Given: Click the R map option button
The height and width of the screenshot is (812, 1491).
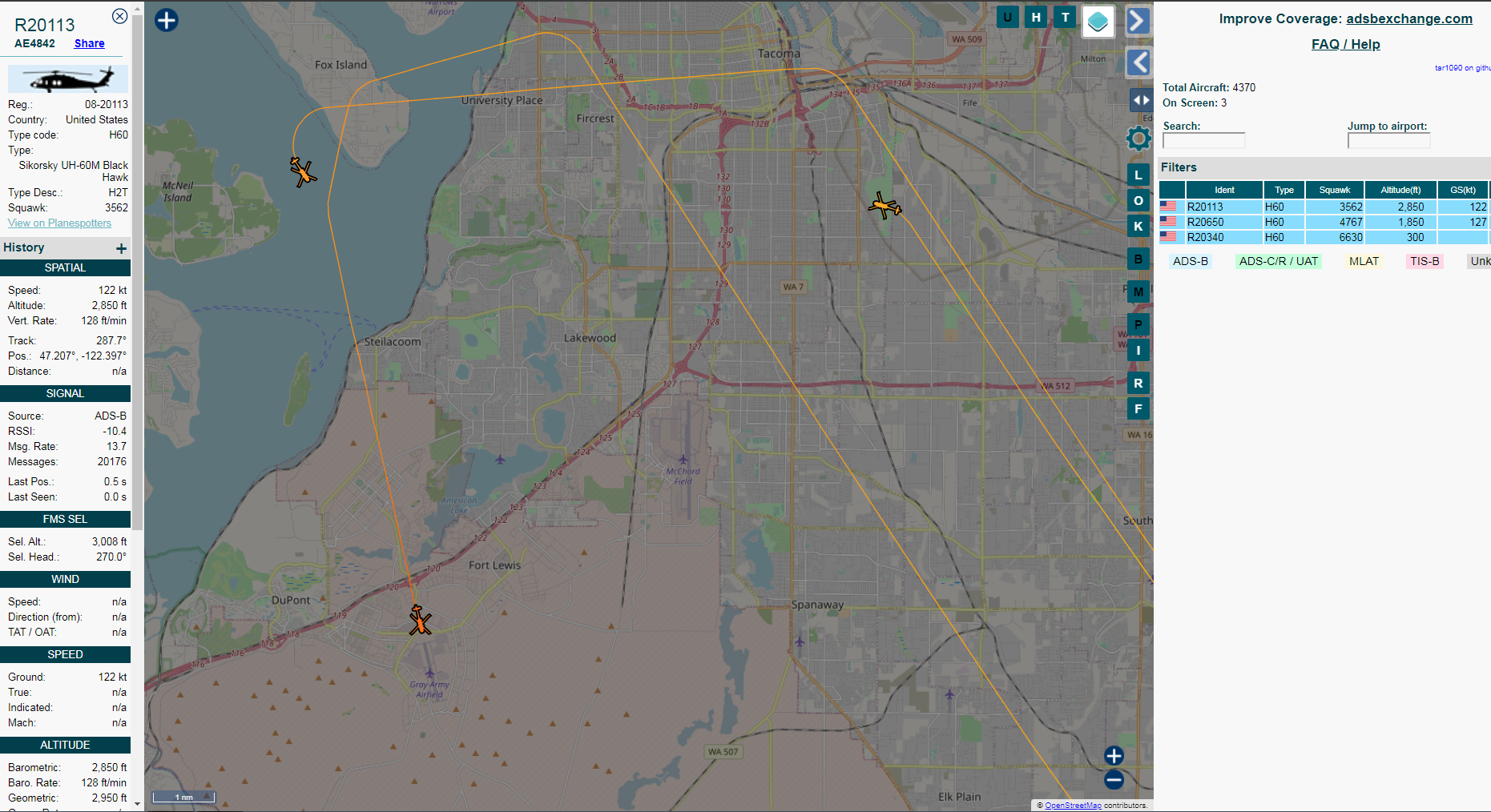Looking at the screenshot, I should pos(1138,383).
